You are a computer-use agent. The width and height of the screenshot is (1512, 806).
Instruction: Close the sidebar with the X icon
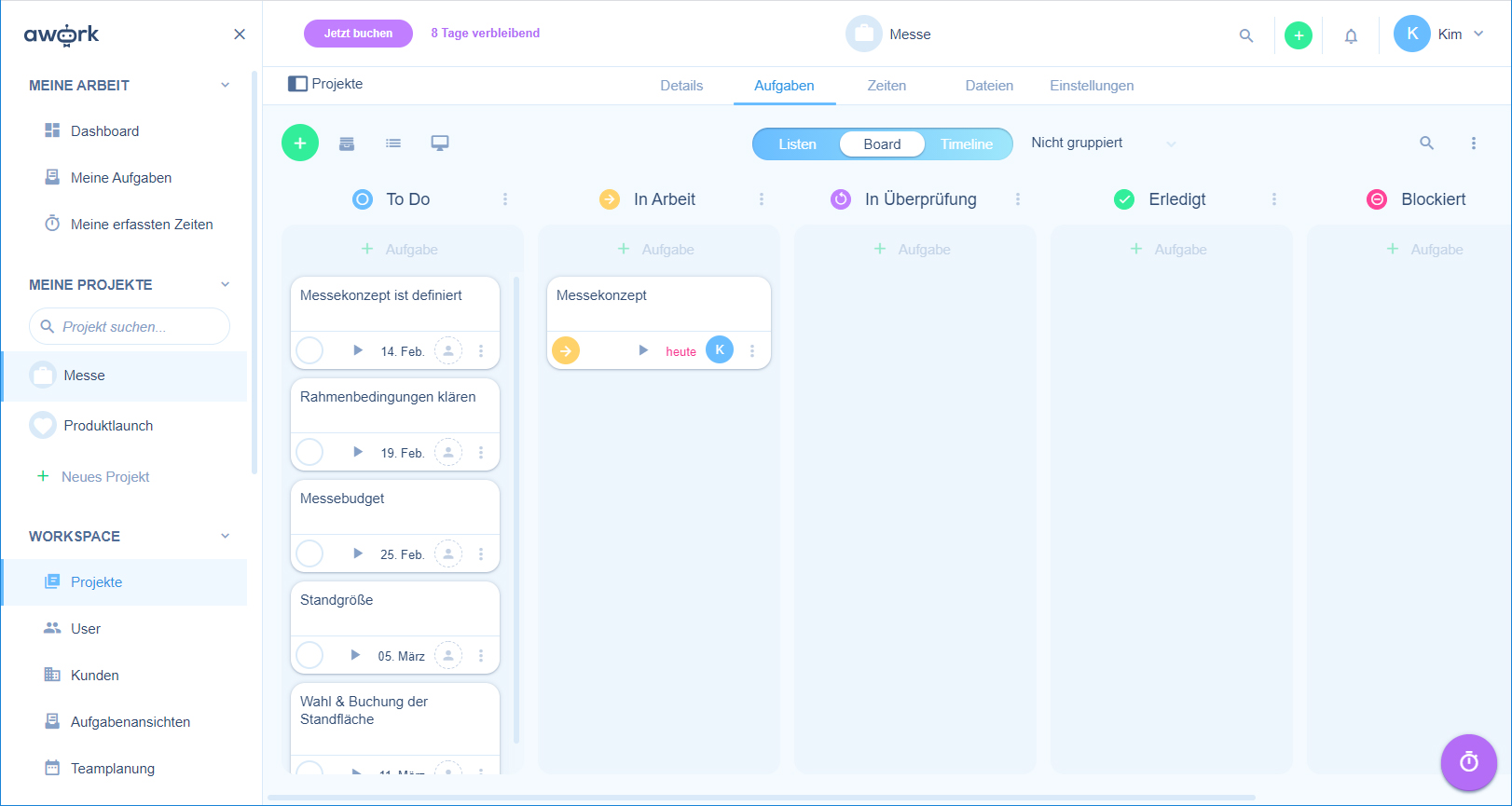pyautogui.click(x=240, y=34)
